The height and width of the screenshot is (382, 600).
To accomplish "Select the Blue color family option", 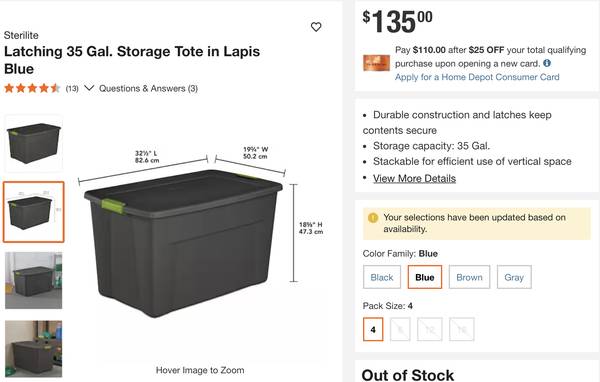I will click(425, 277).
